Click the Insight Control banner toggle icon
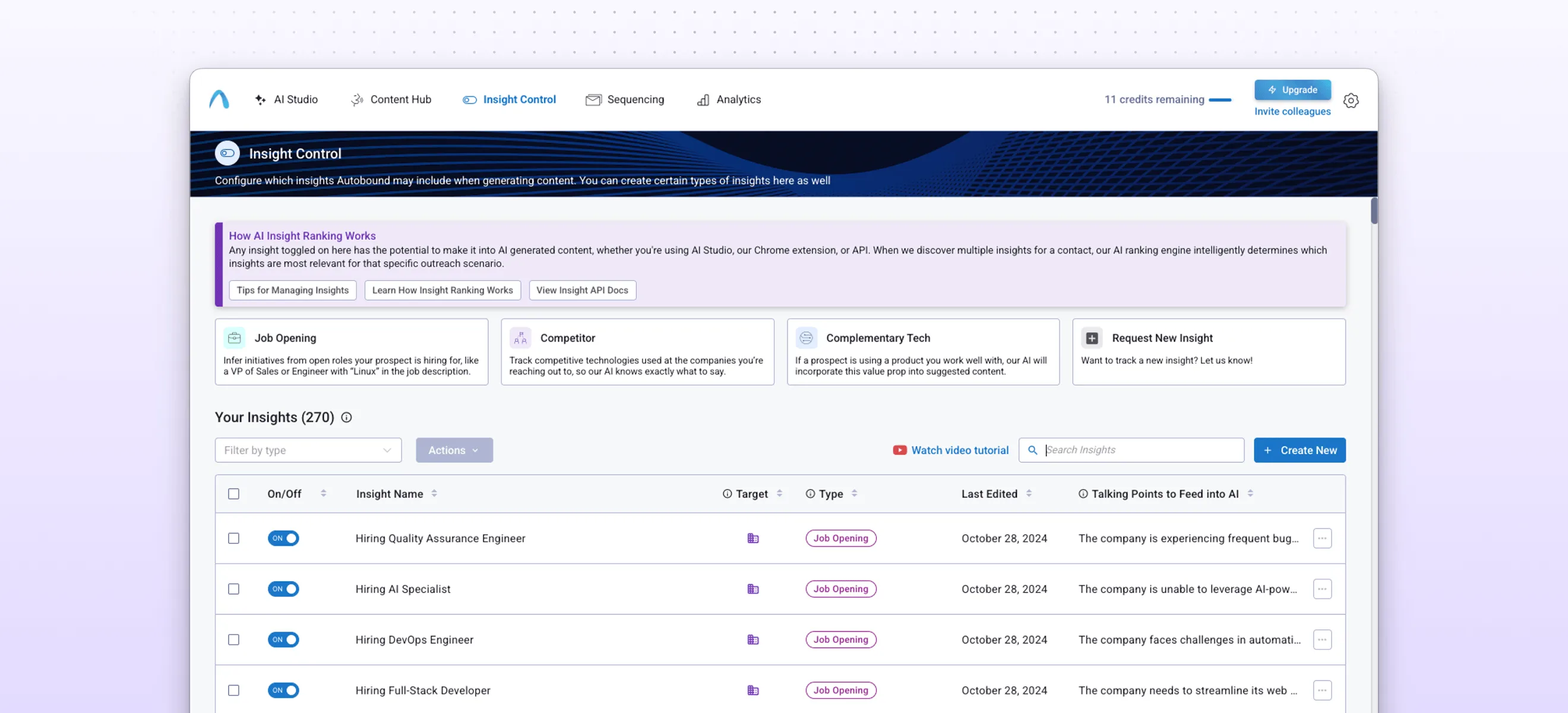This screenshot has height=713, width=1568. pyautogui.click(x=227, y=153)
